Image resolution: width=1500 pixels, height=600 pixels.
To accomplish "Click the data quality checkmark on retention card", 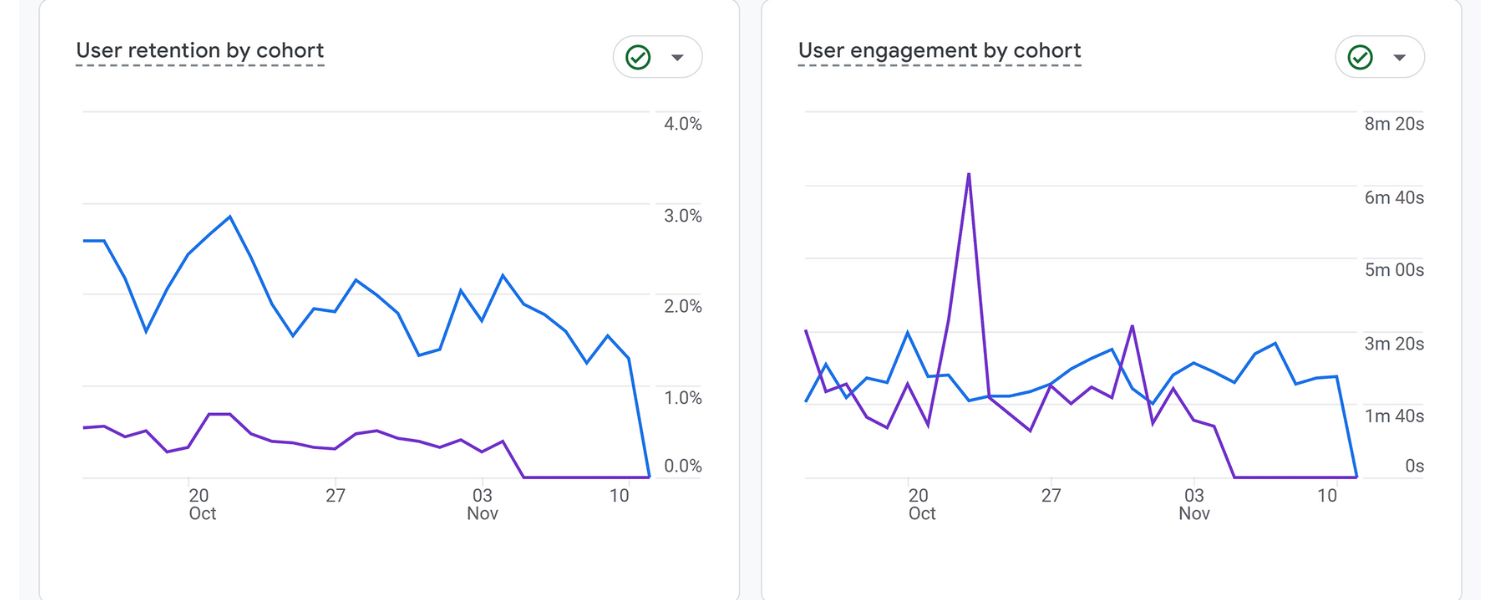I will coord(636,57).
